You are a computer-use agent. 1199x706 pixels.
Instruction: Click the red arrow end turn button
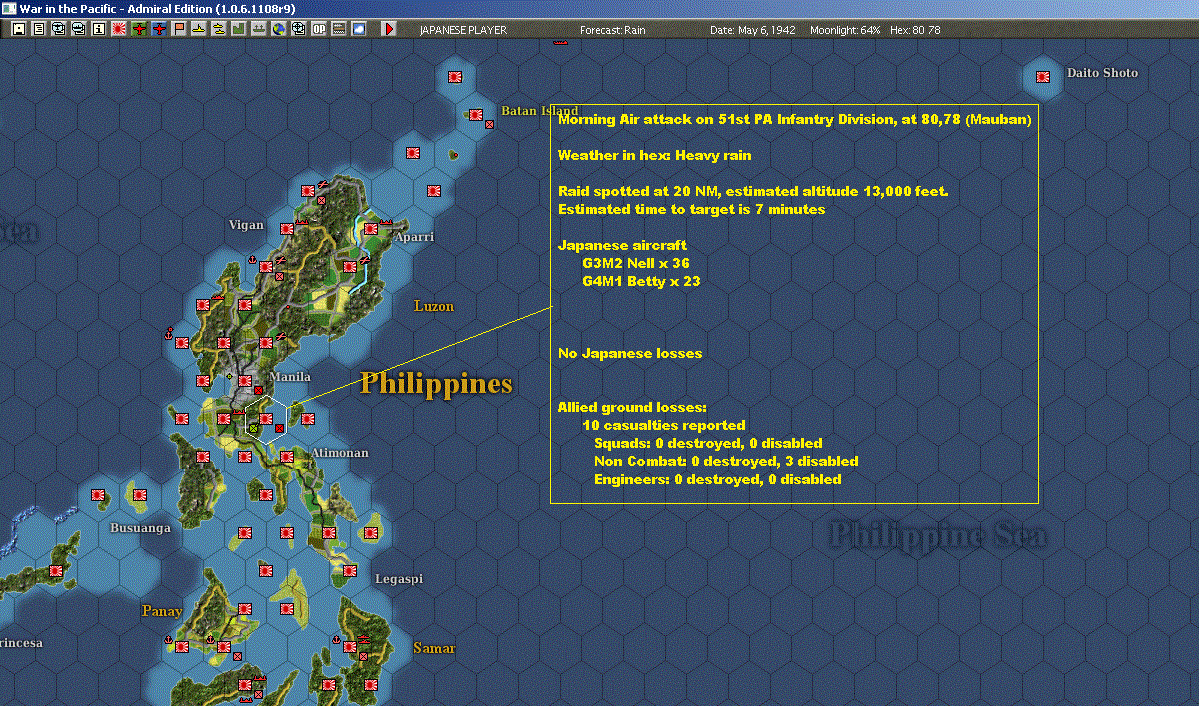tap(388, 29)
